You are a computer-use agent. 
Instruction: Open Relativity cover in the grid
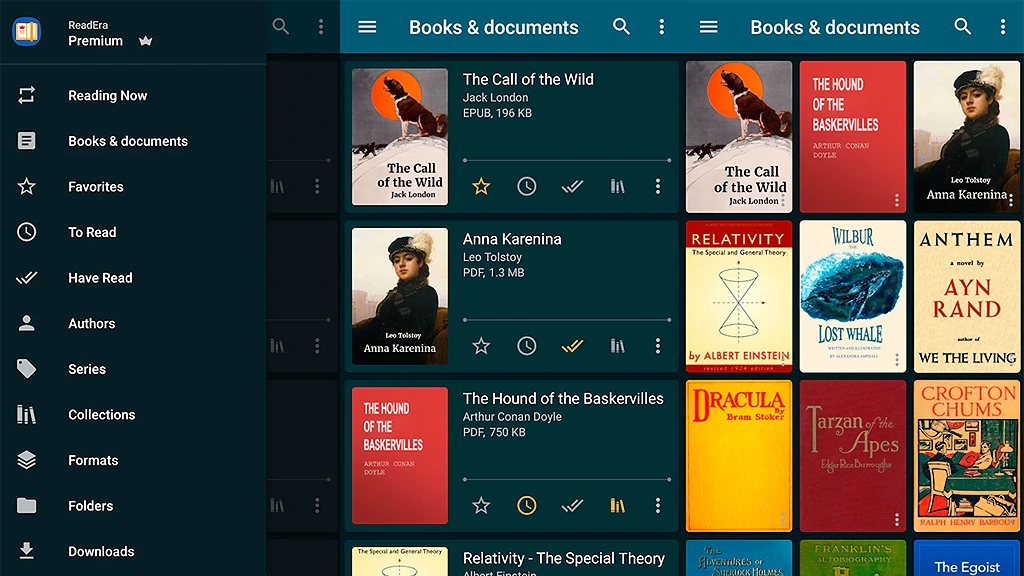click(x=739, y=296)
